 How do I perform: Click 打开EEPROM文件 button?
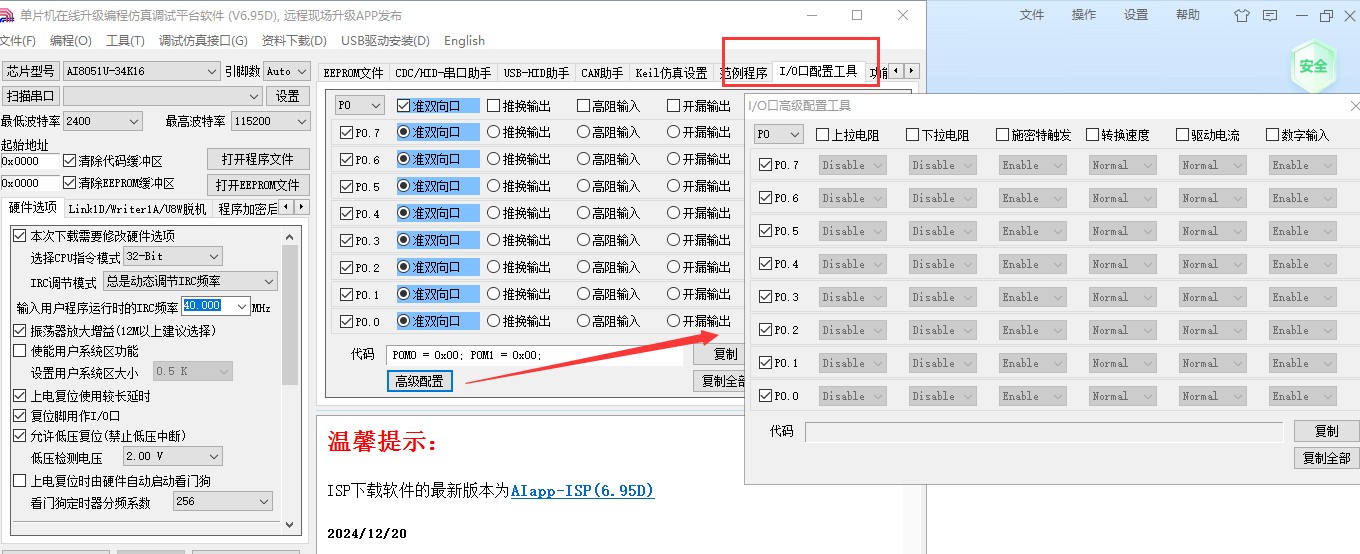point(258,185)
